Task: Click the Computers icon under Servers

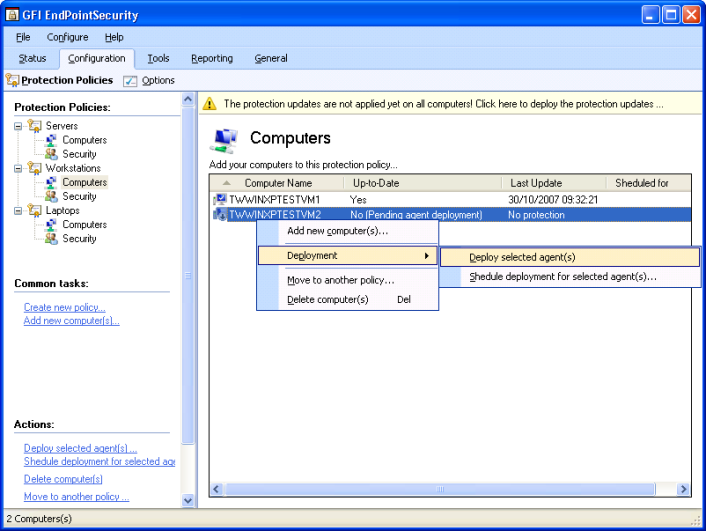Action: pyautogui.click(x=51, y=140)
